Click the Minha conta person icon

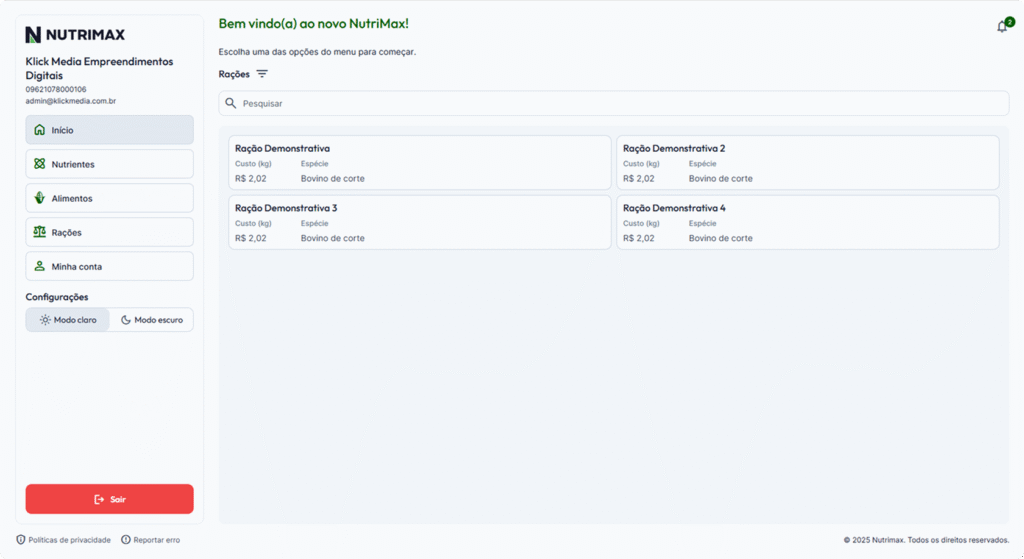pos(39,266)
